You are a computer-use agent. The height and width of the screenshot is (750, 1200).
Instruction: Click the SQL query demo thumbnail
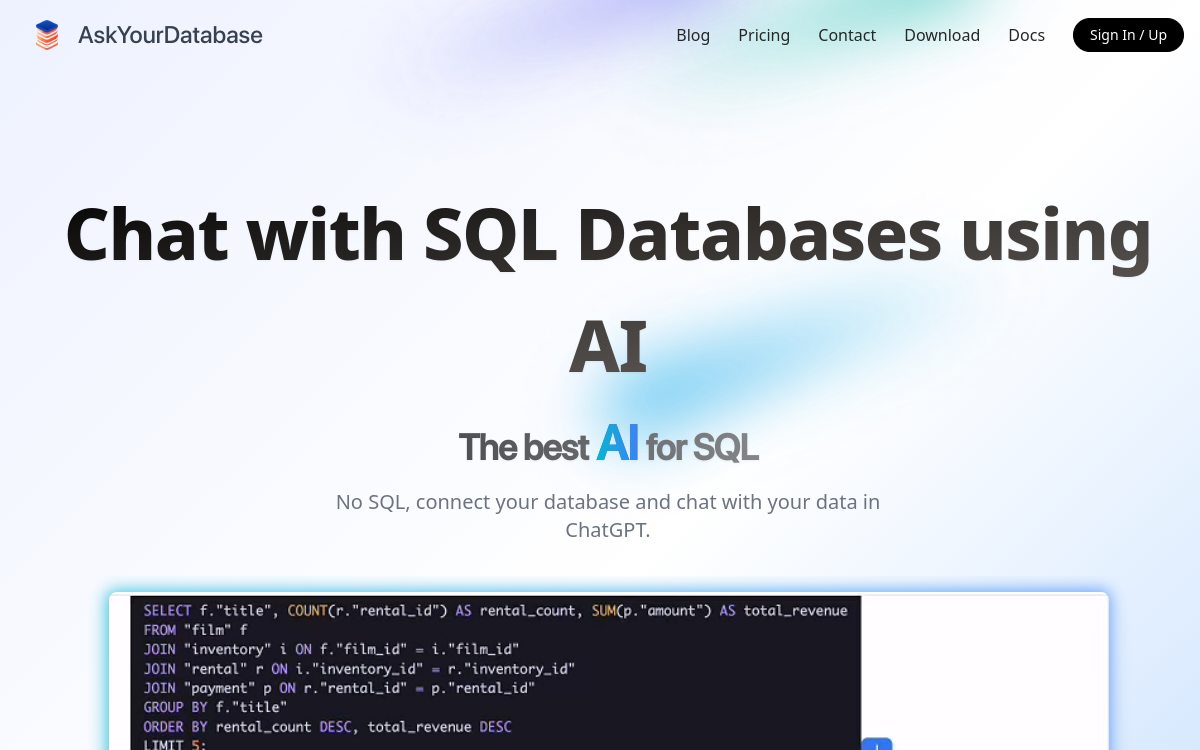[608, 672]
